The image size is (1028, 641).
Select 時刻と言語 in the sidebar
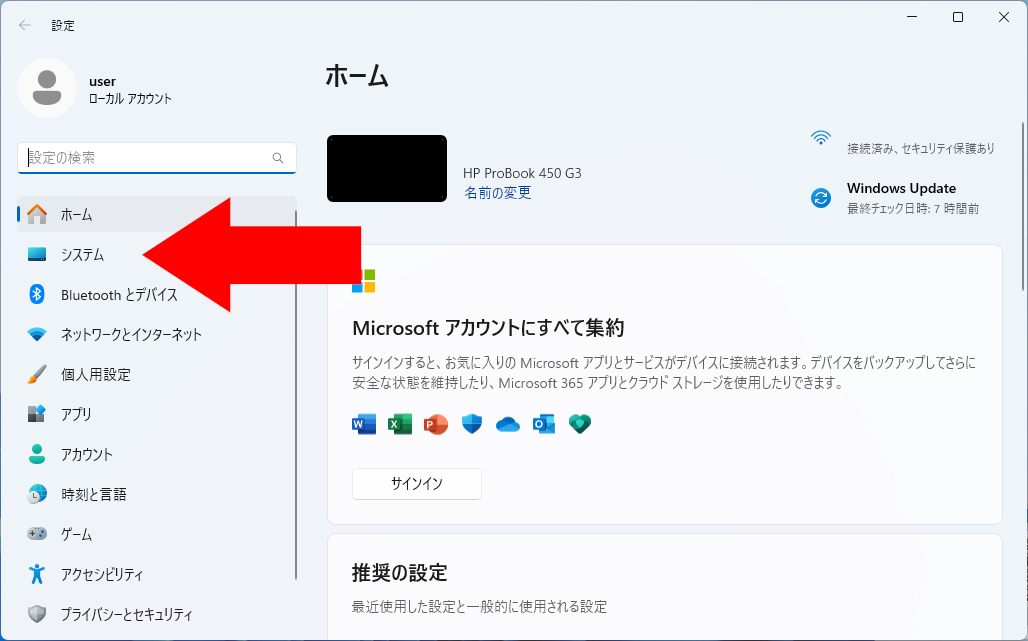tap(93, 494)
